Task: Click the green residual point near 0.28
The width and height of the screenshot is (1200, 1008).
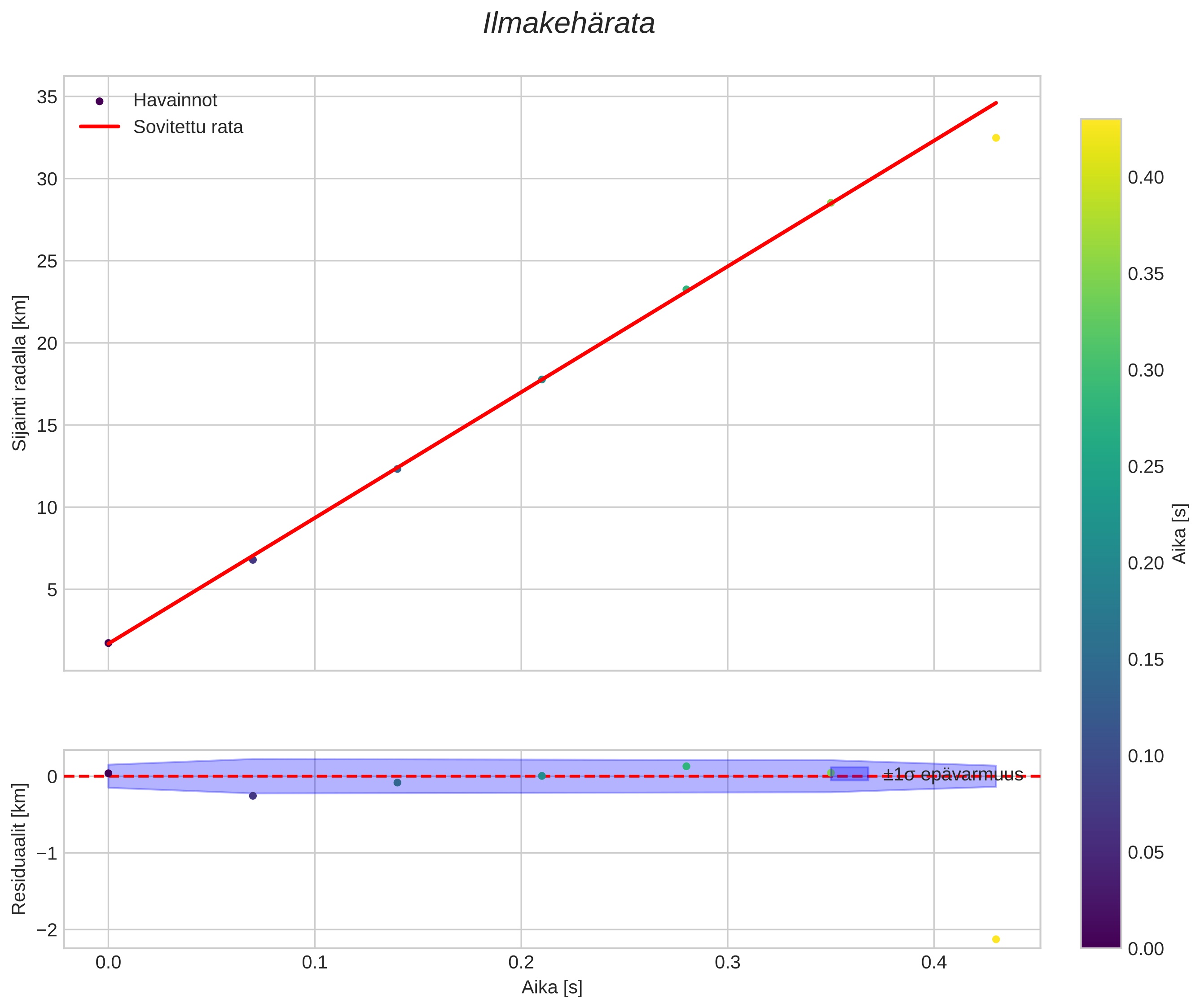Action: coord(686,766)
